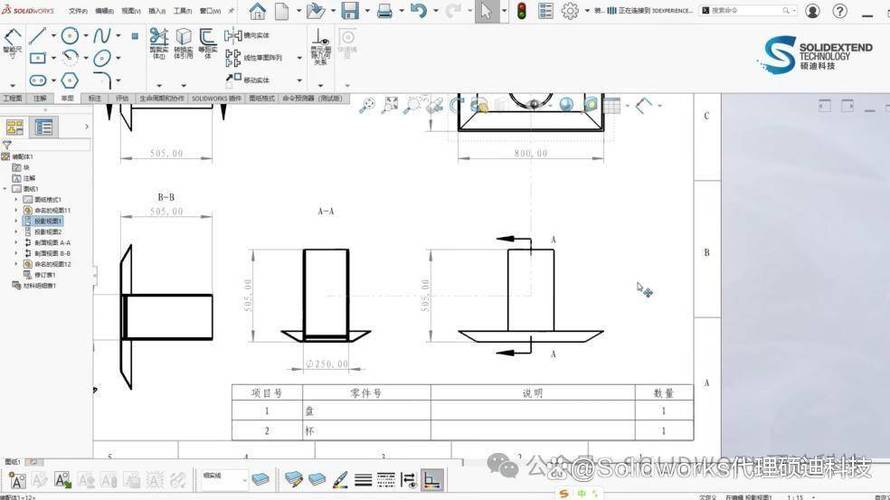This screenshot has height=500, width=890.
Task: Click the Move Entities tool
Action: (x=247, y=79)
